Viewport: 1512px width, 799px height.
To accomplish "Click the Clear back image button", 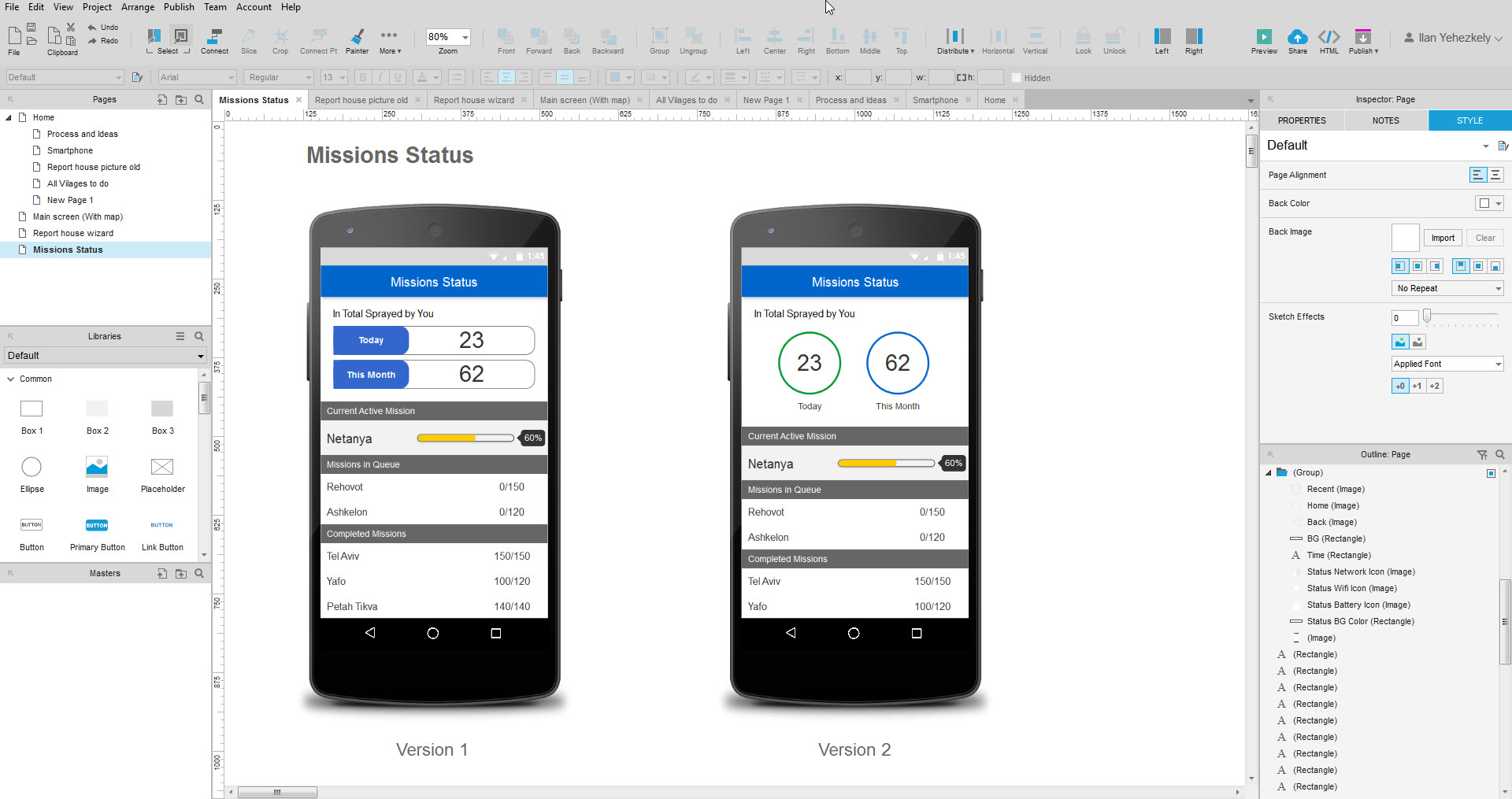I will (1485, 238).
